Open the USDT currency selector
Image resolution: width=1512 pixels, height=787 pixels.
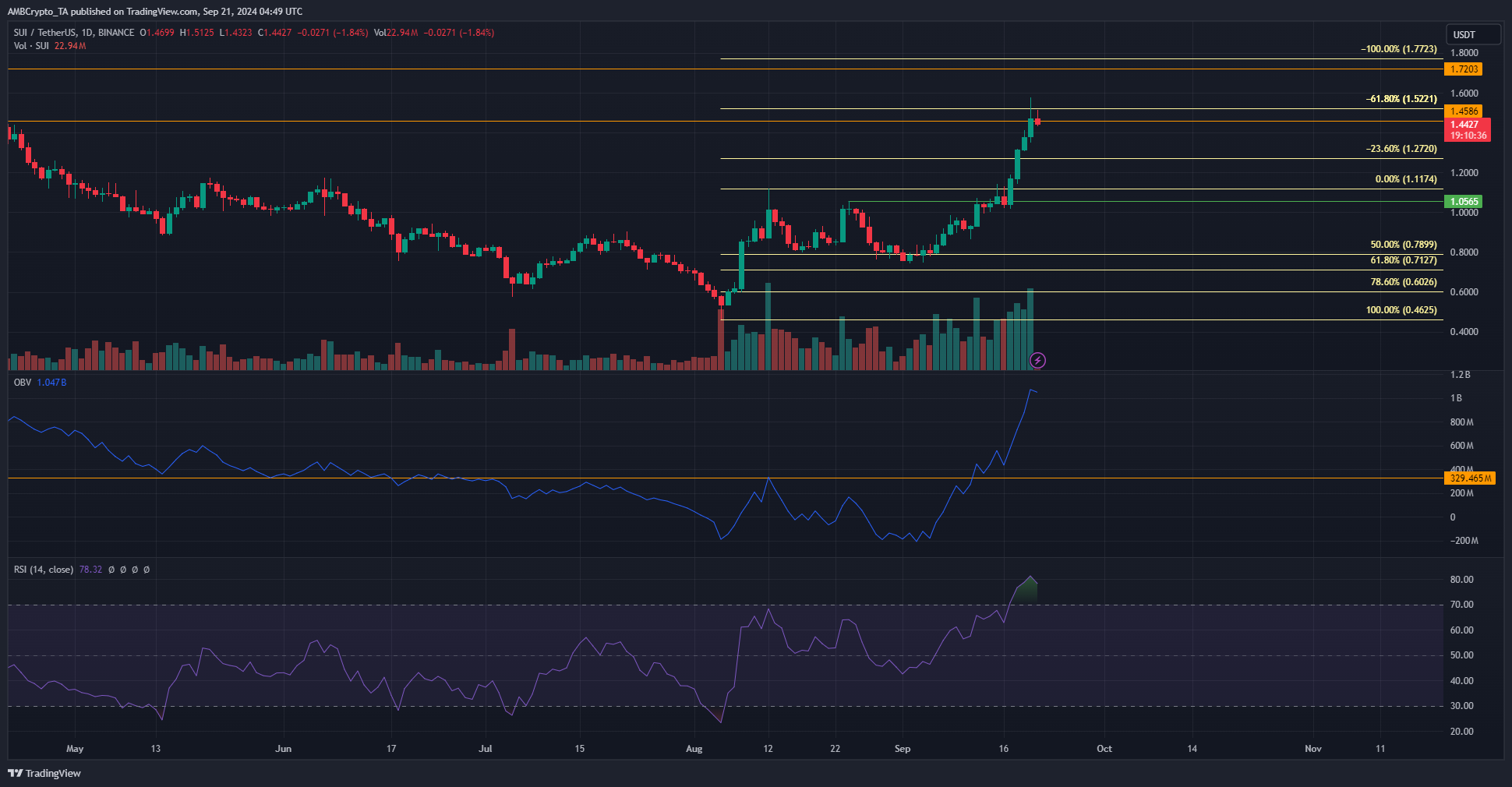1472,34
